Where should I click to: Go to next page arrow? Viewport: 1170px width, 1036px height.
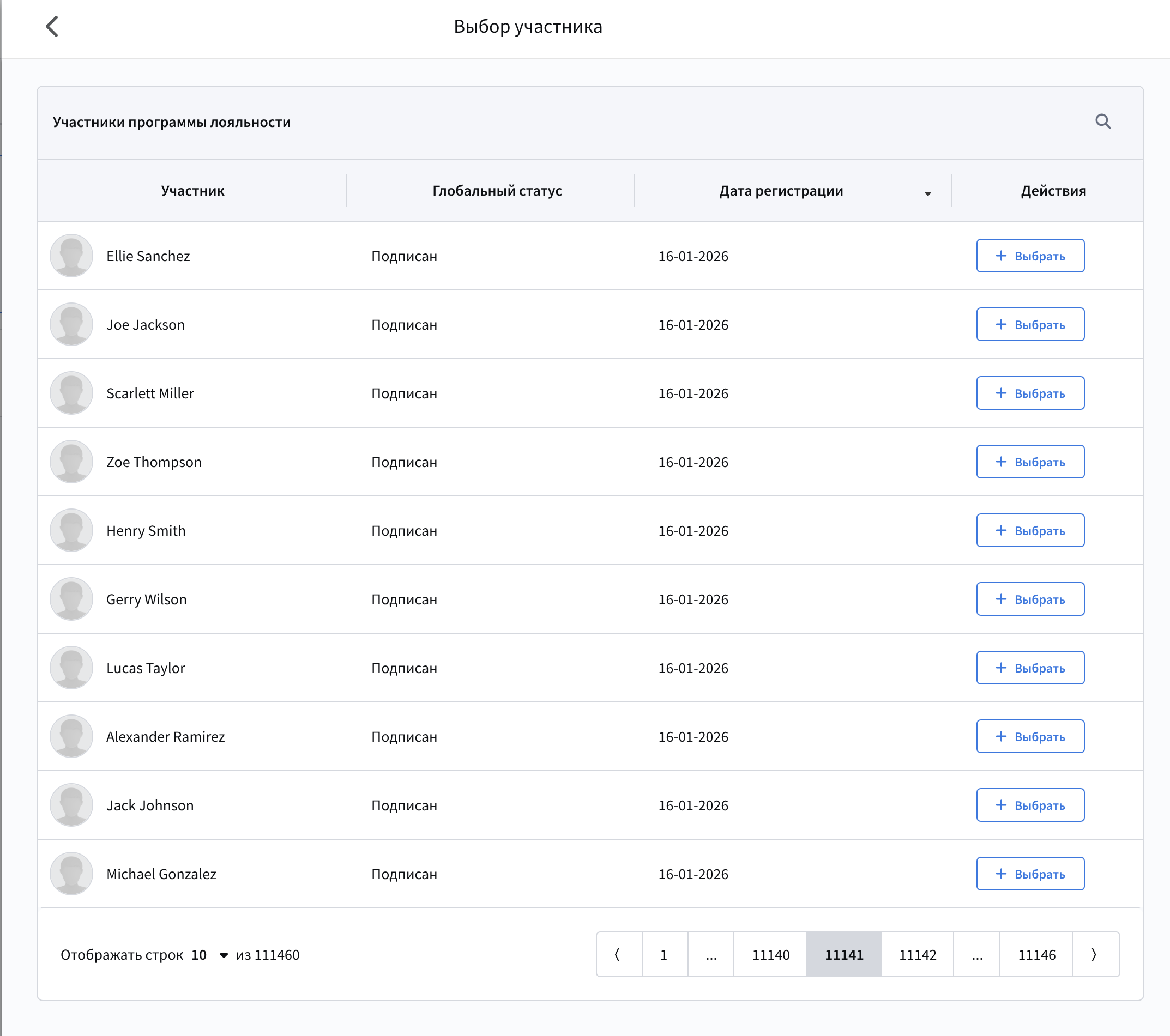coord(1094,954)
